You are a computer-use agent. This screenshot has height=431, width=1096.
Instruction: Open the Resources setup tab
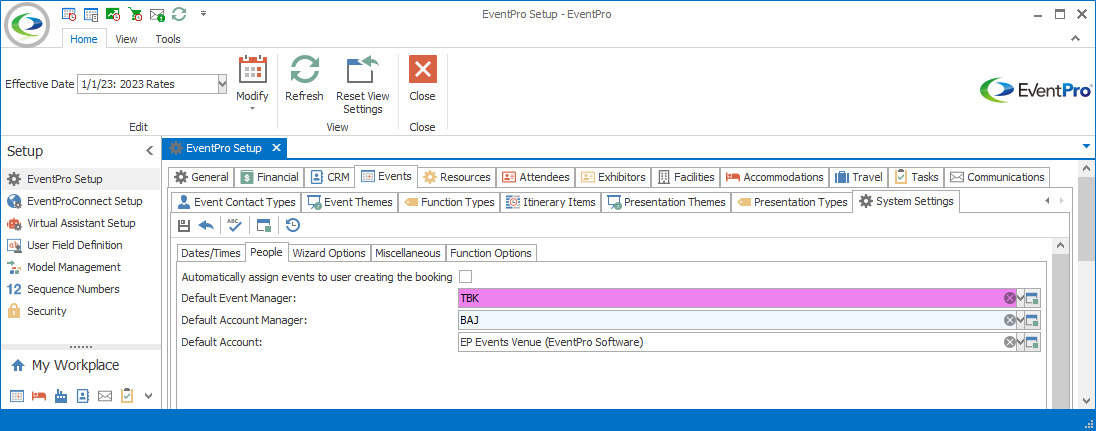pyautogui.click(x=457, y=177)
